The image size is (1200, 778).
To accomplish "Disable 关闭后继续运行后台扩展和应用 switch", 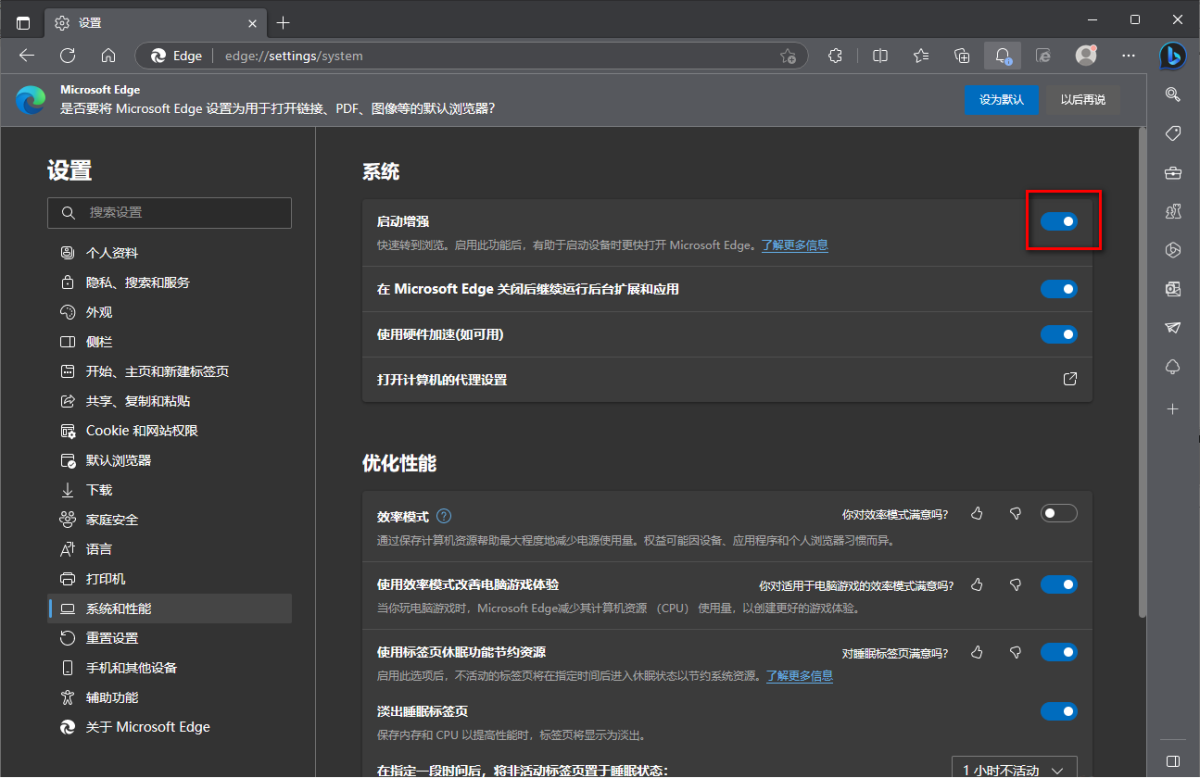I will click(x=1059, y=289).
